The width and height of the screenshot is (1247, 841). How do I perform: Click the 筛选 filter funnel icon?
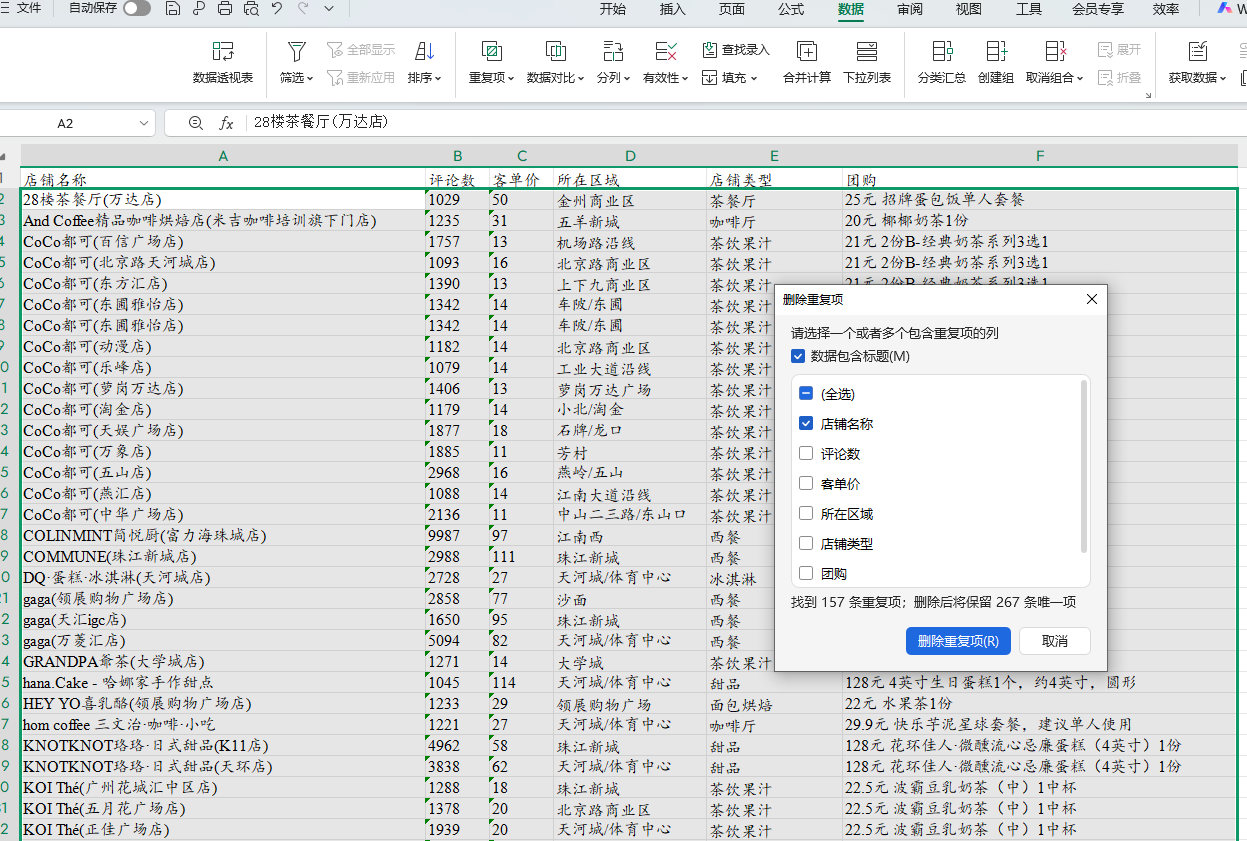296,52
